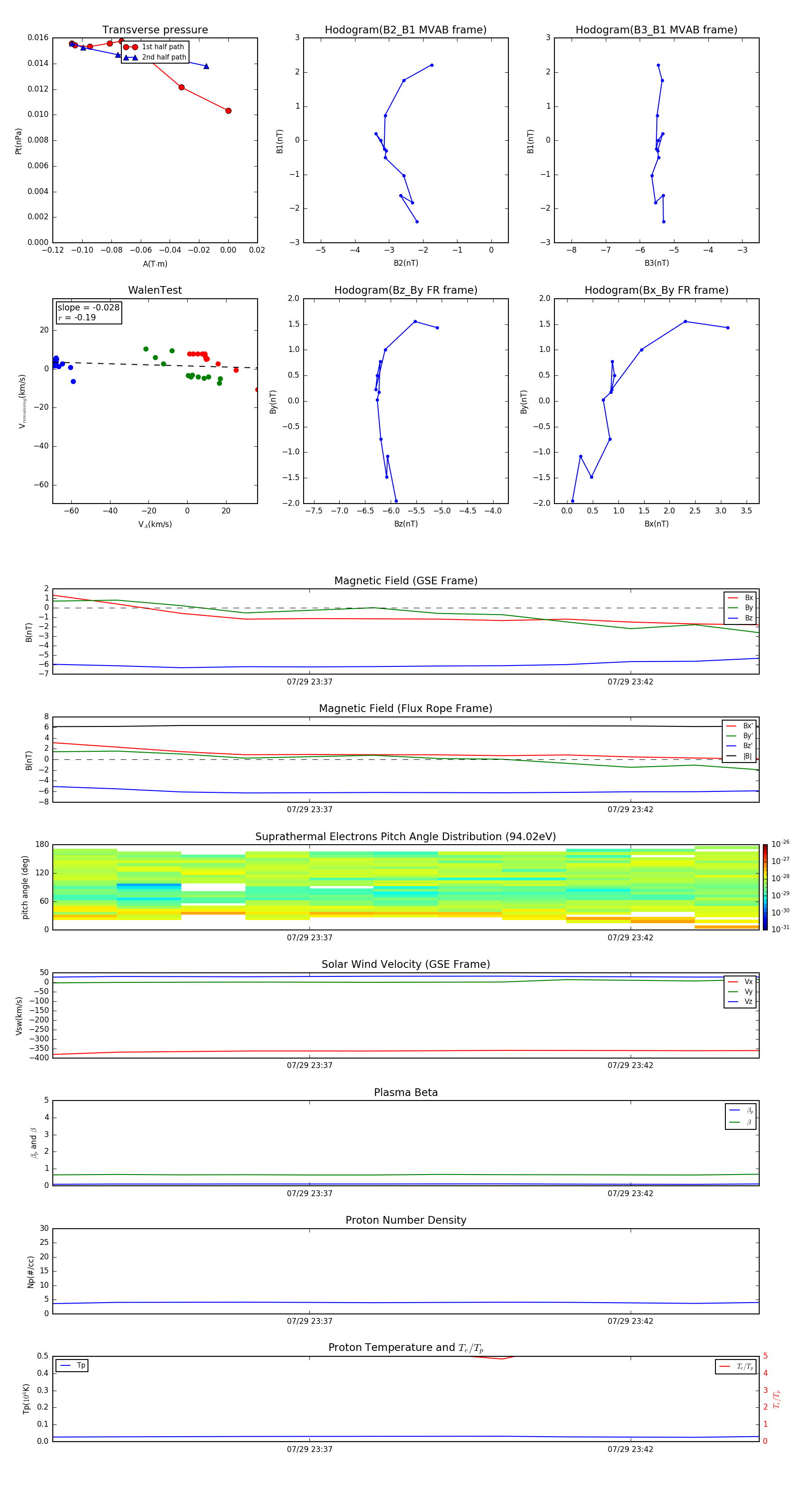Click '07/29 23:42' tick under GSE magnetic field
The image size is (812, 1489).
click(x=630, y=682)
